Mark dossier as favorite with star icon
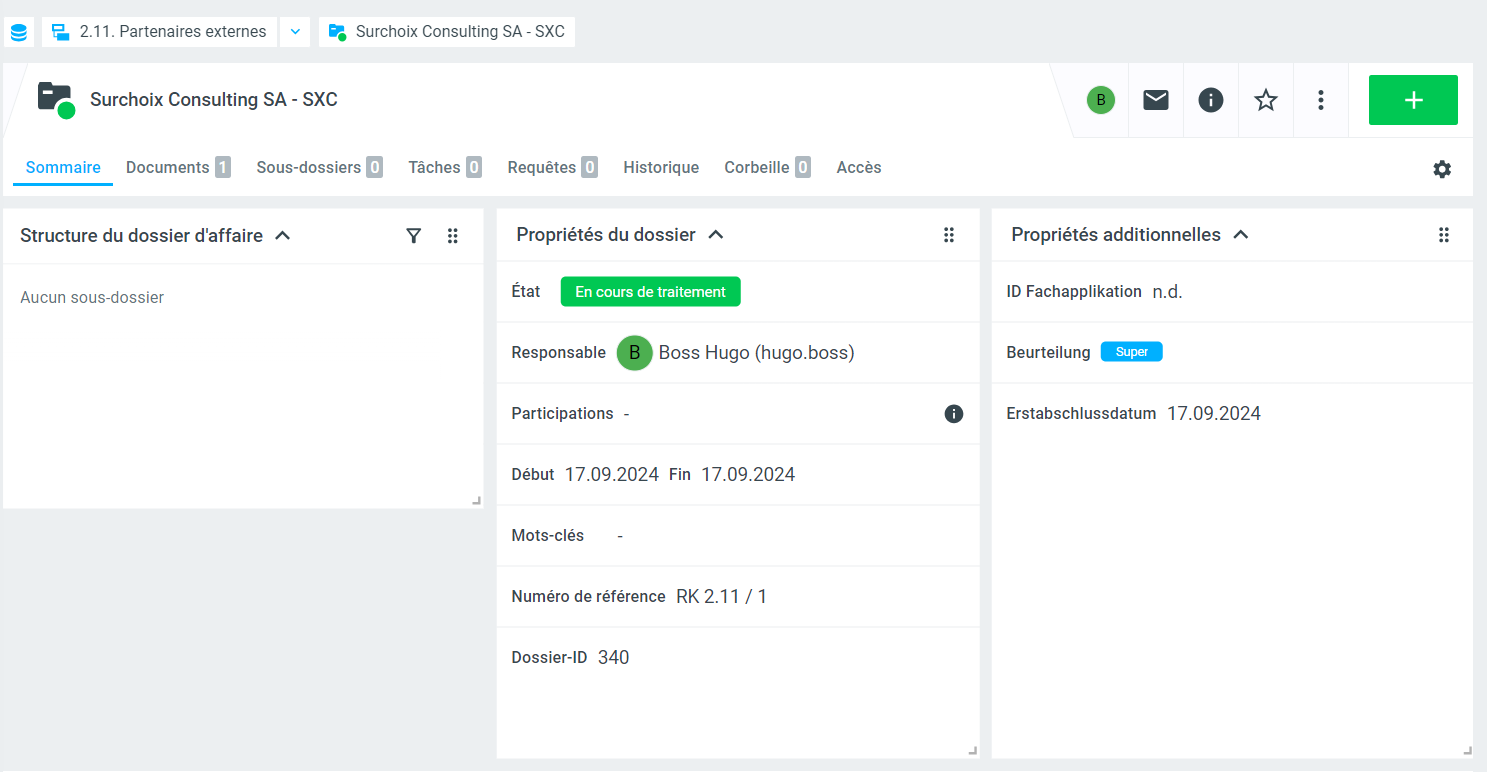The height and width of the screenshot is (772, 1487). pos(1266,100)
